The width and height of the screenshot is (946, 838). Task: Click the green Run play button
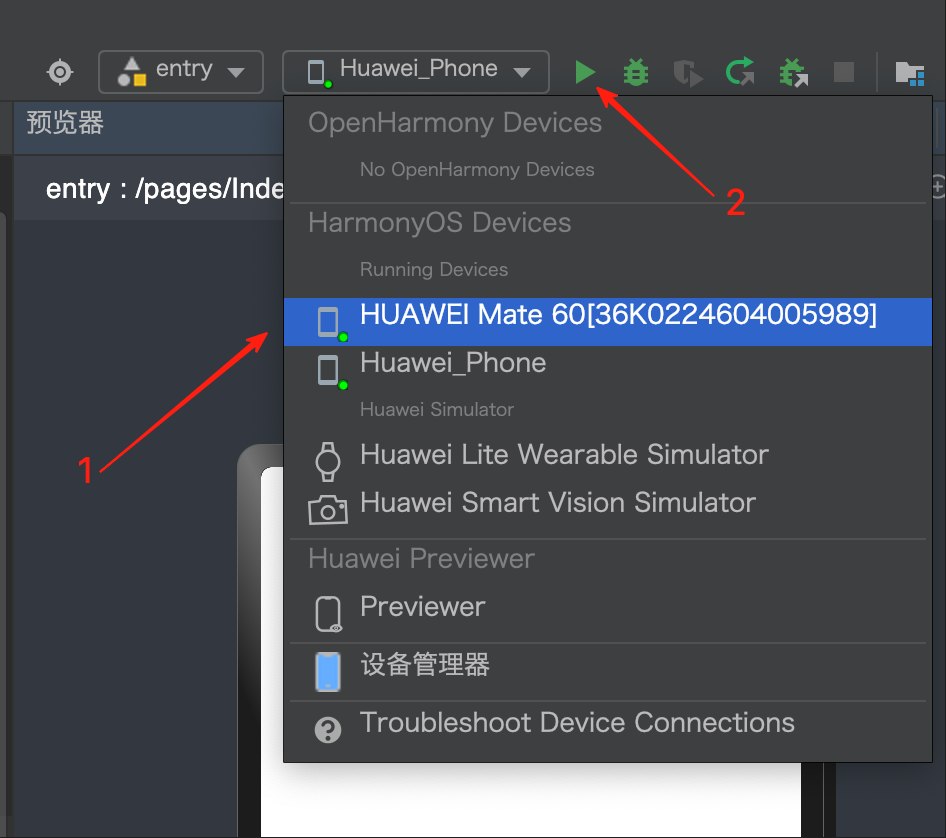(x=585, y=72)
